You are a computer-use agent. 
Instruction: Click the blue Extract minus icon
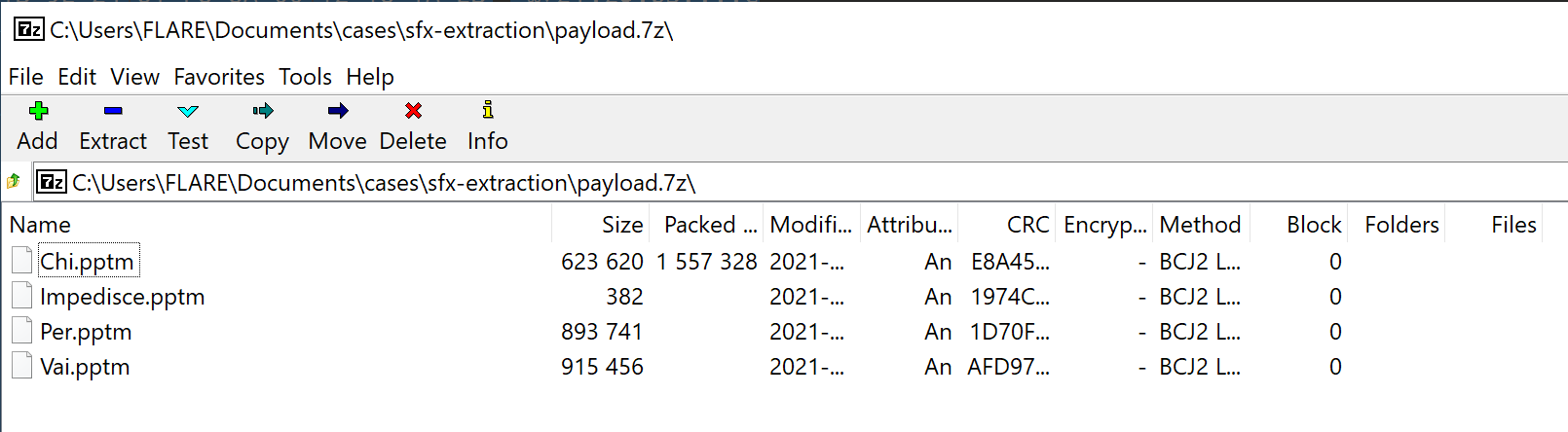click(x=113, y=110)
